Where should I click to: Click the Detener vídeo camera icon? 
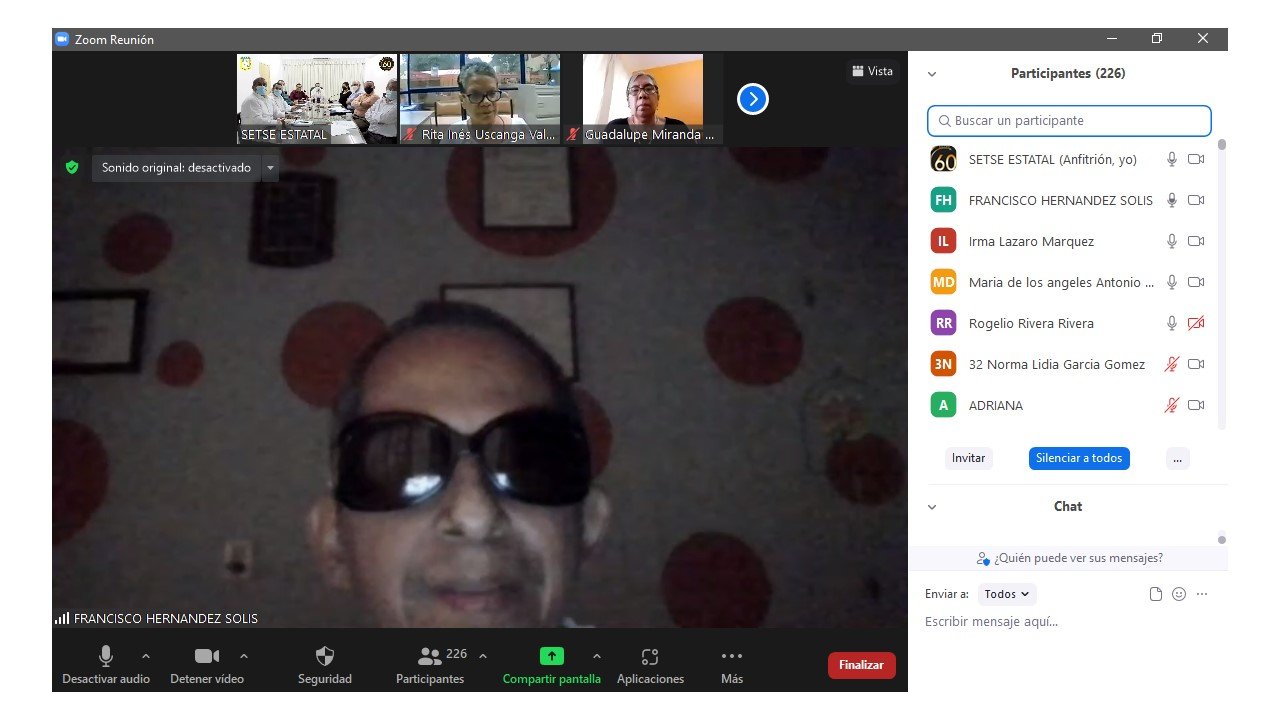click(x=207, y=656)
